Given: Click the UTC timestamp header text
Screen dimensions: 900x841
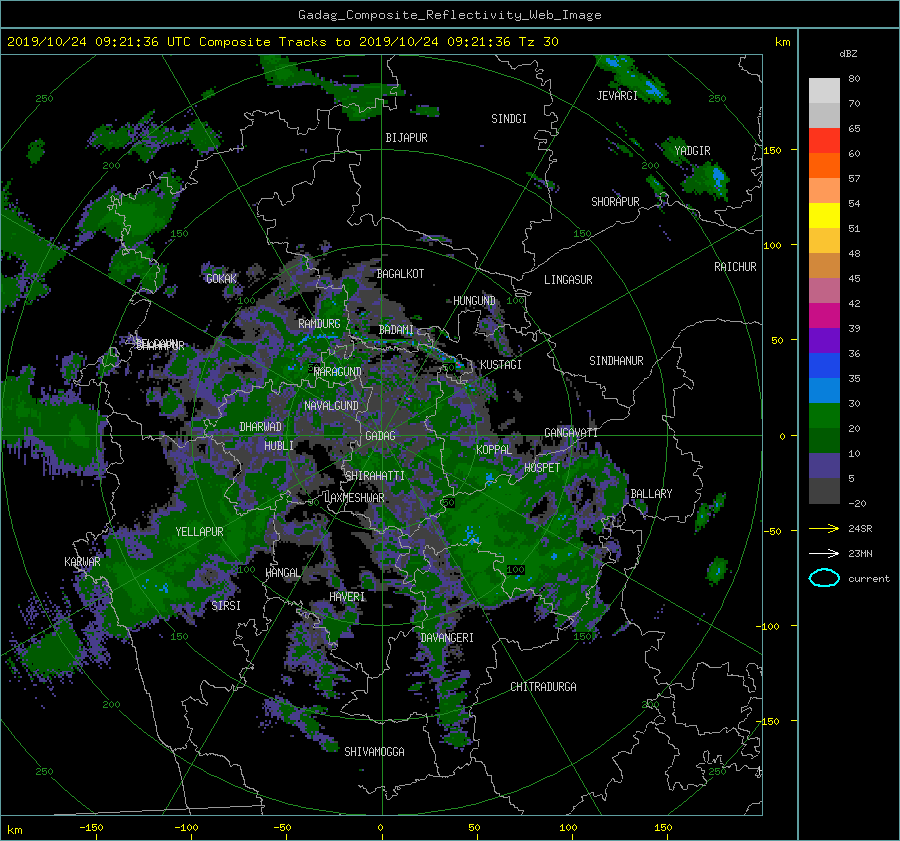Looking at the screenshot, I should [282, 42].
